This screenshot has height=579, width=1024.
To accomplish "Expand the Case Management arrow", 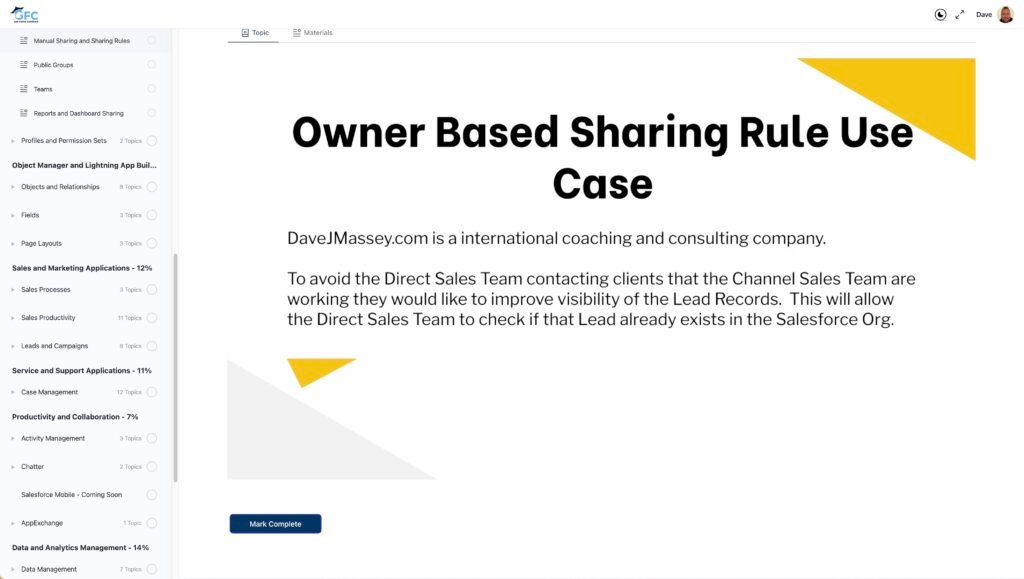I will 12,392.
